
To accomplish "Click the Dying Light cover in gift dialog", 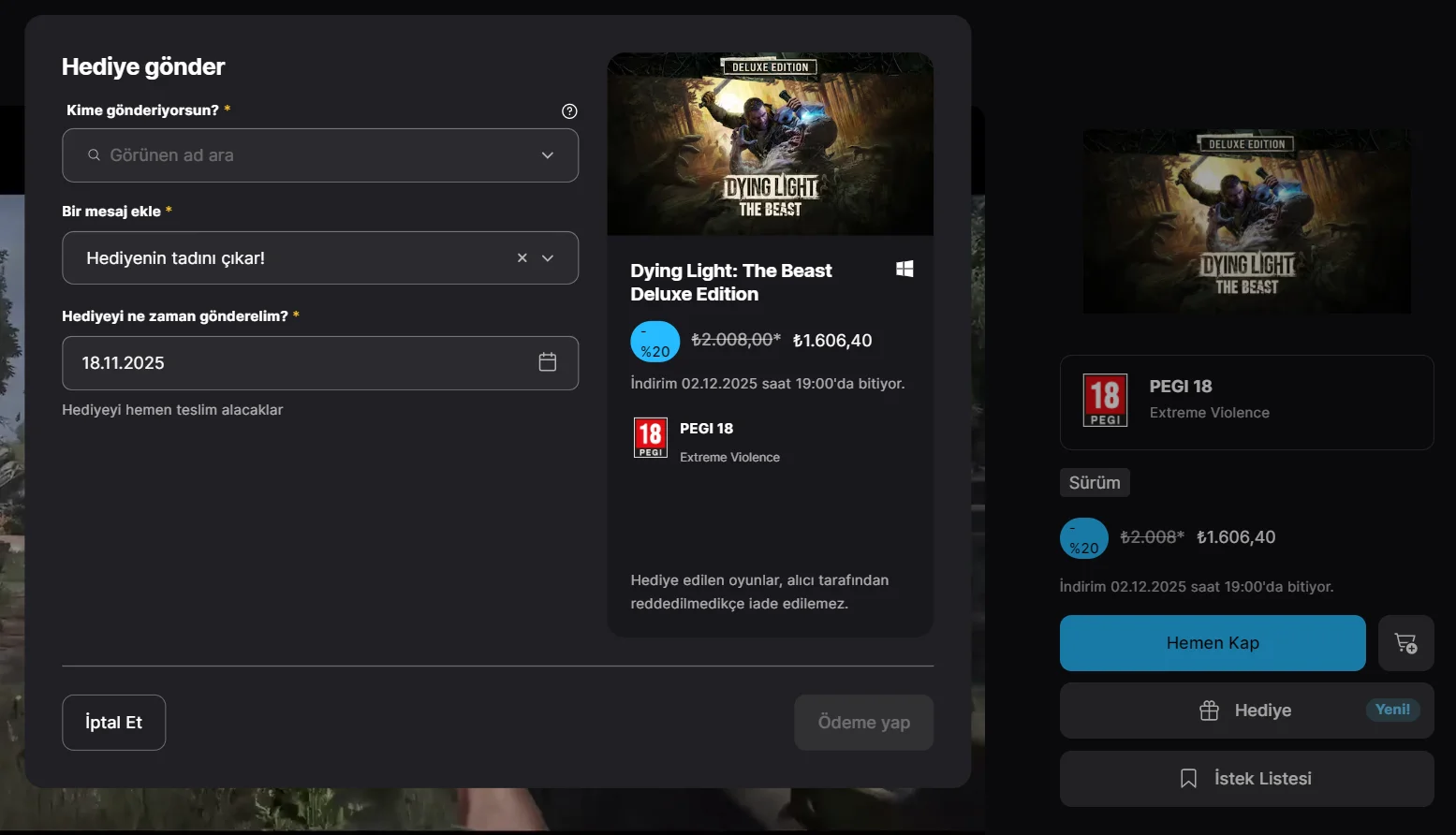I will click(771, 144).
